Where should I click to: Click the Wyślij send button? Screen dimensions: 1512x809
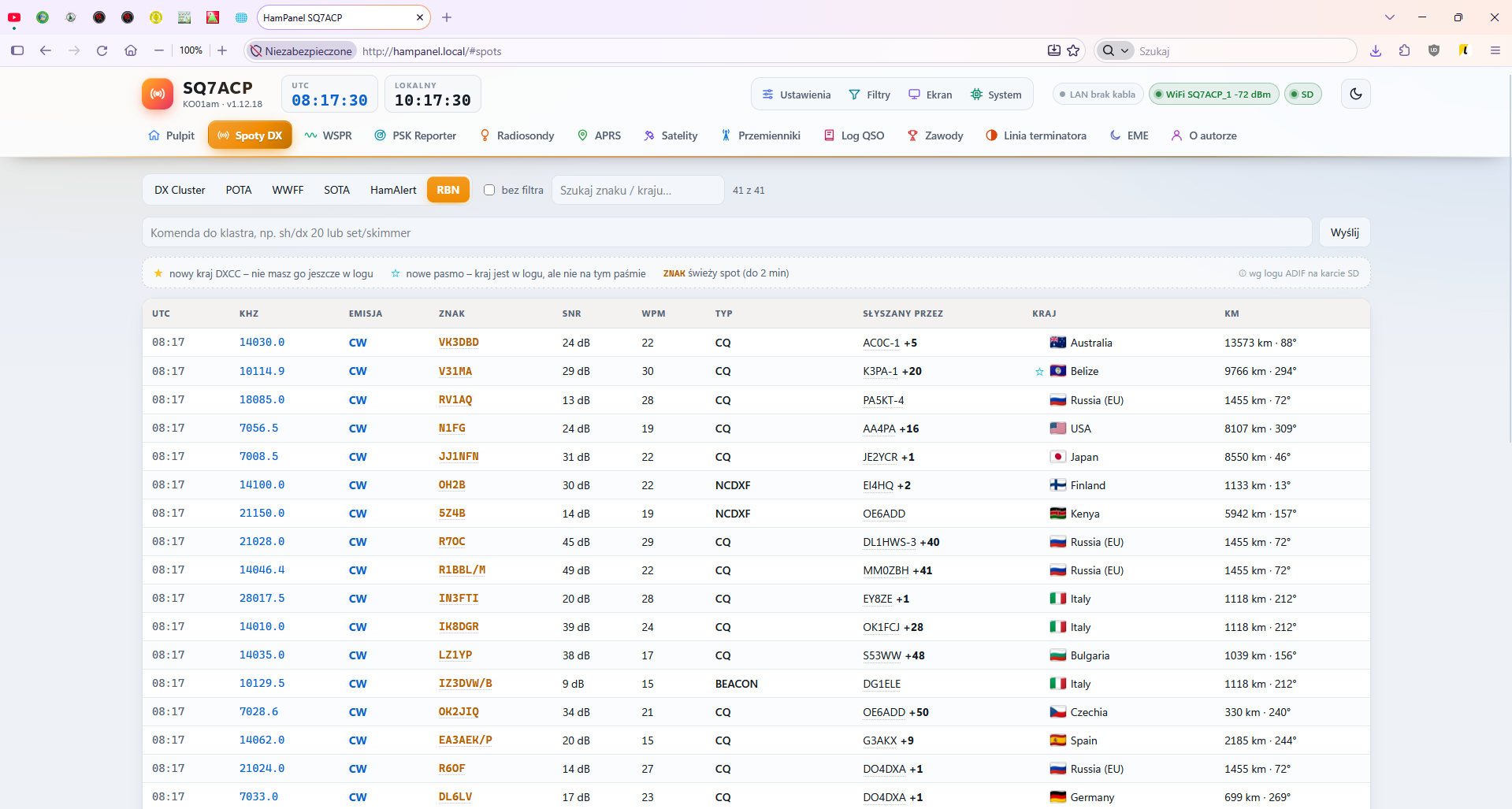click(1345, 232)
